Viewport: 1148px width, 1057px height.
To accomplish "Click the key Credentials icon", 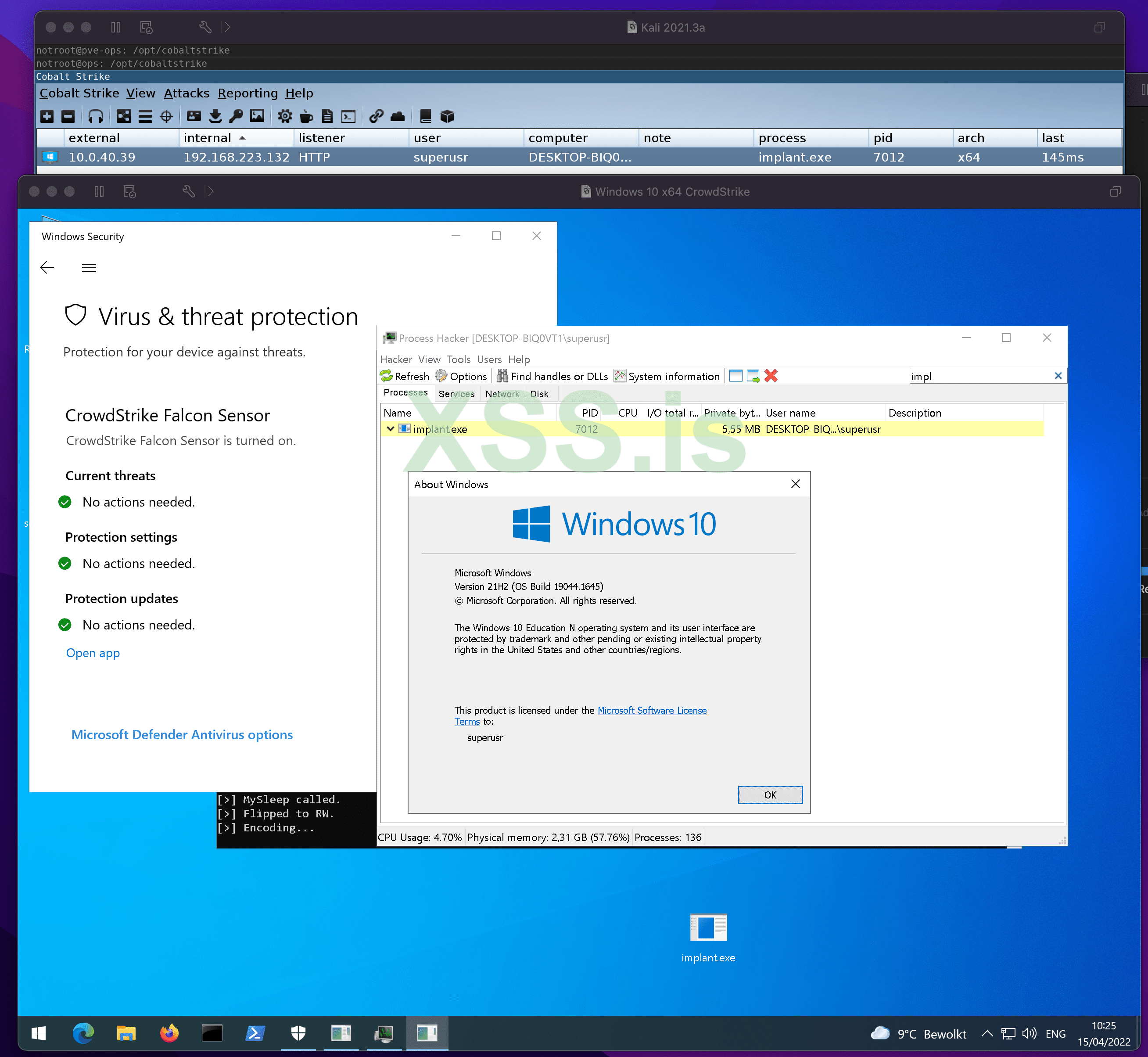I will [236, 117].
